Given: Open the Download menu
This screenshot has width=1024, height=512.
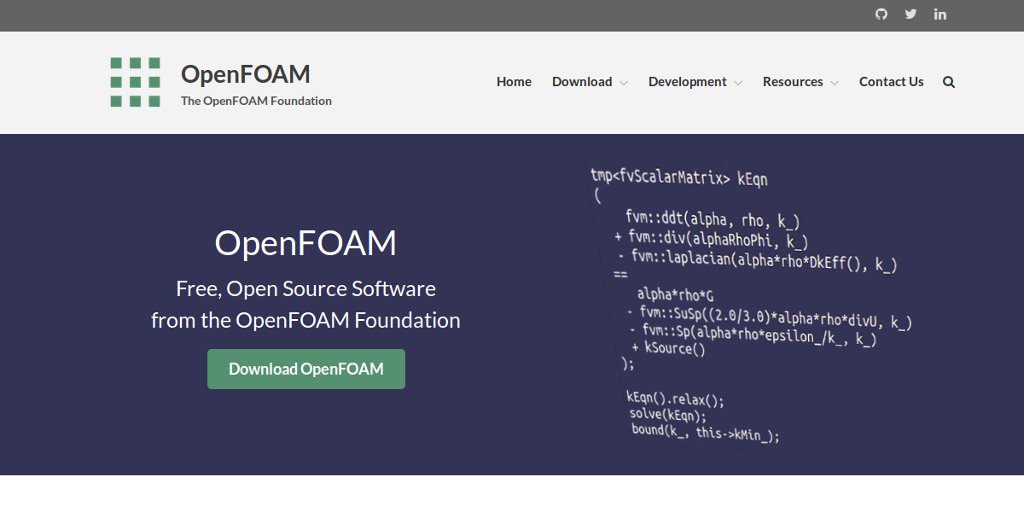Looking at the screenshot, I should point(582,82).
